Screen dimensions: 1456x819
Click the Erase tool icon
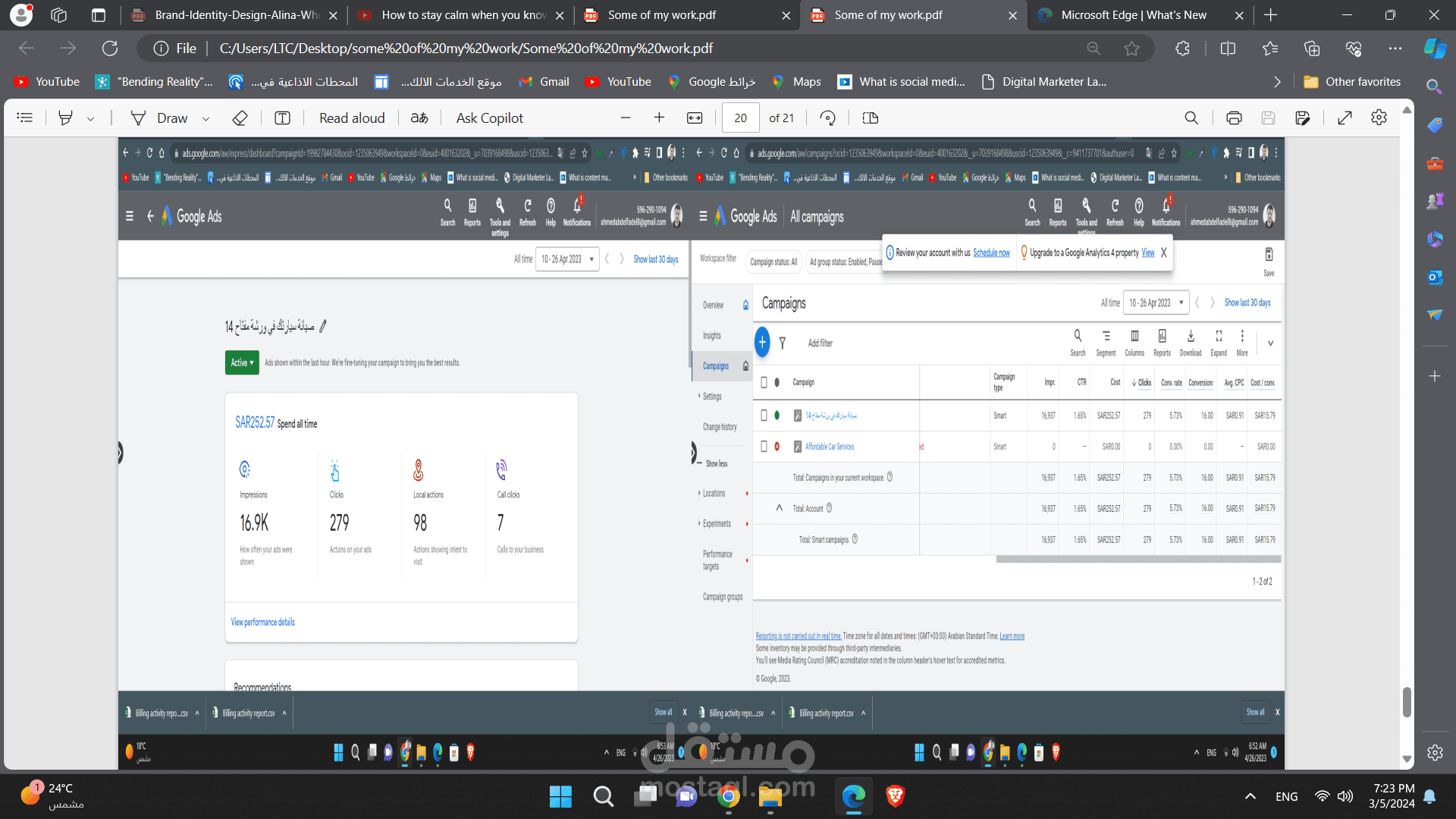click(x=240, y=118)
